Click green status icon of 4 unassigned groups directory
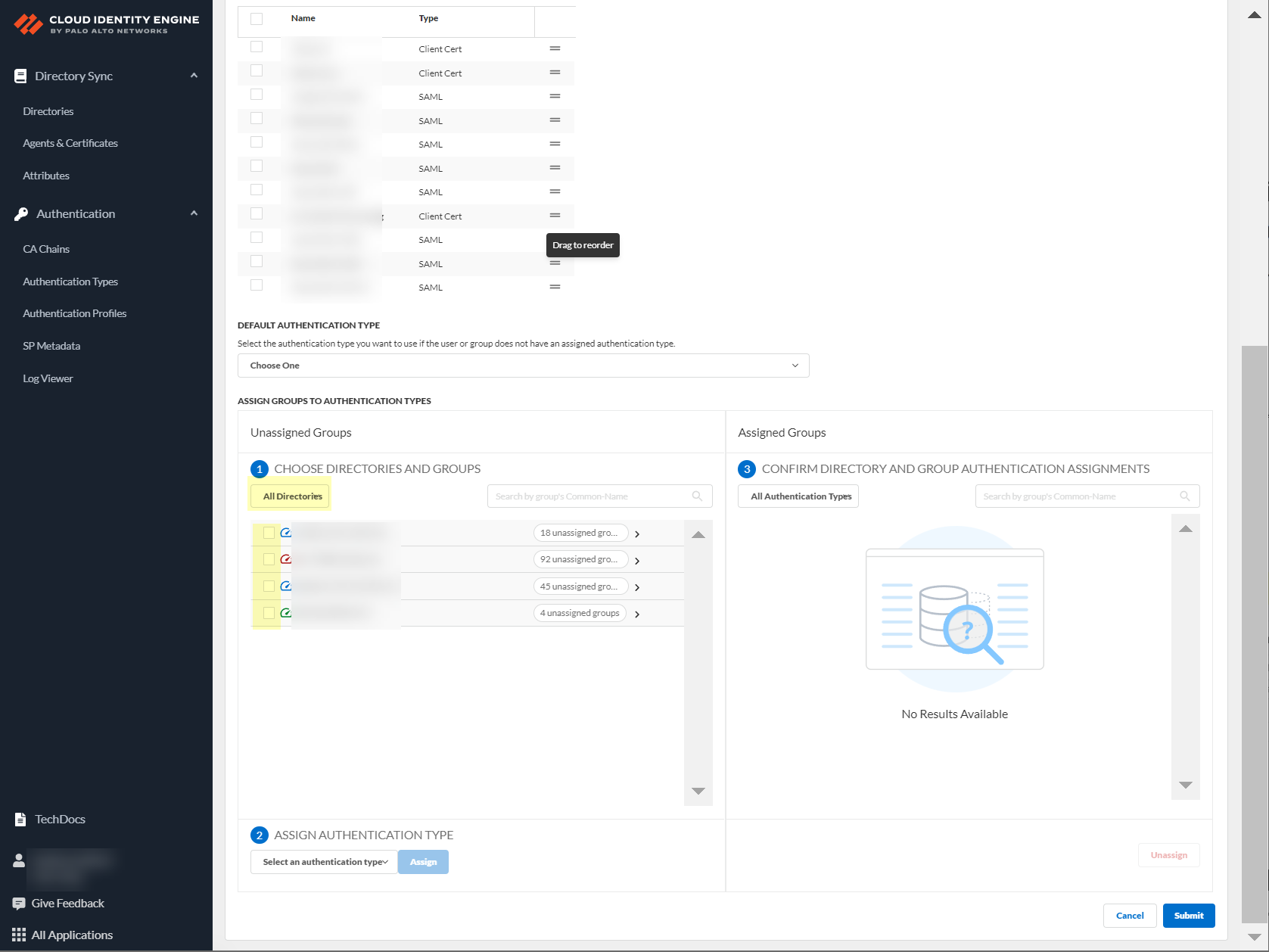The height and width of the screenshot is (952, 1269). point(286,613)
